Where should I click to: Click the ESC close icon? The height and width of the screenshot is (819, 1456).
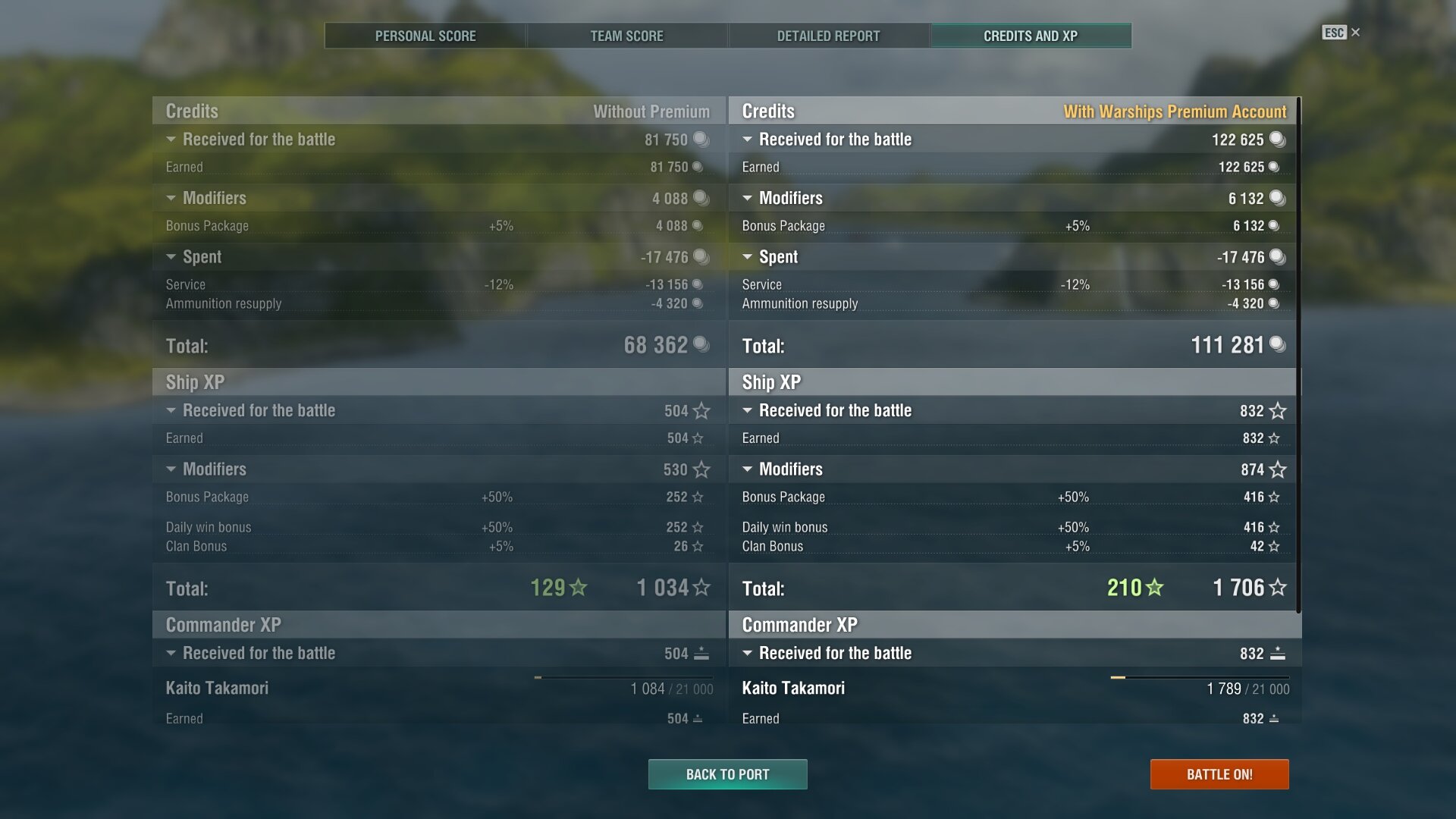[1355, 33]
